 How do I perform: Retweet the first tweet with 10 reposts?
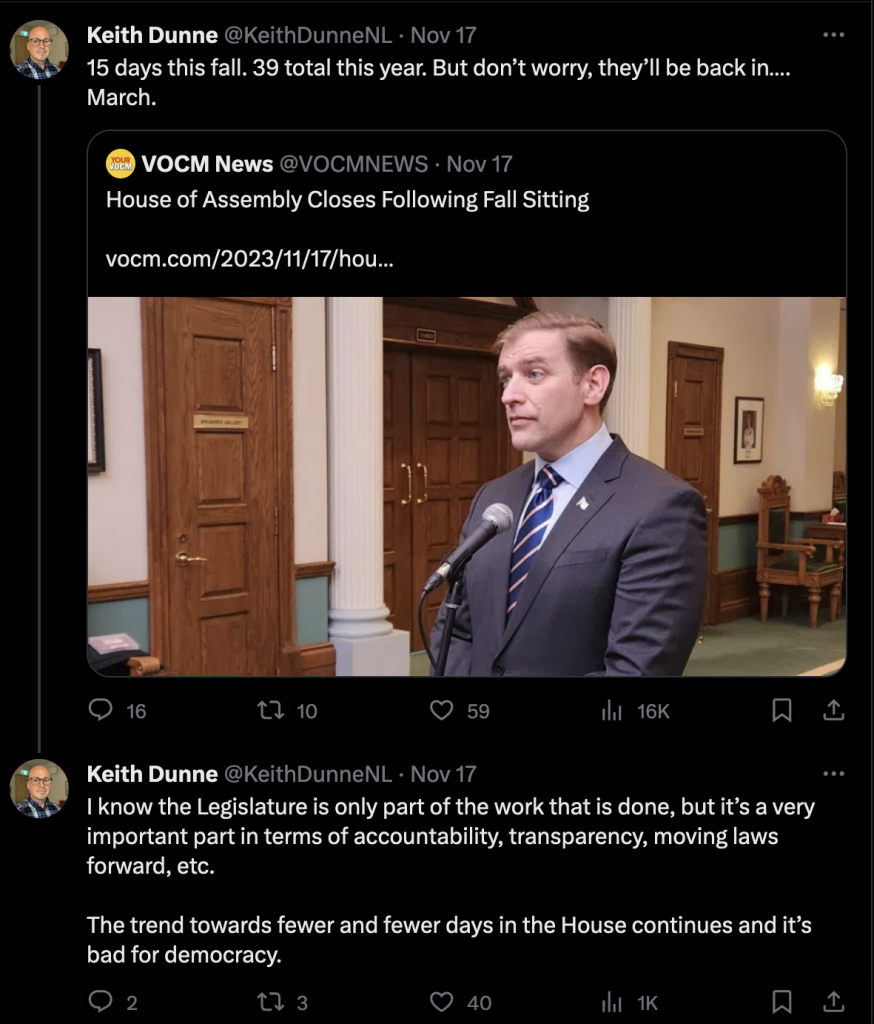pos(270,710)
